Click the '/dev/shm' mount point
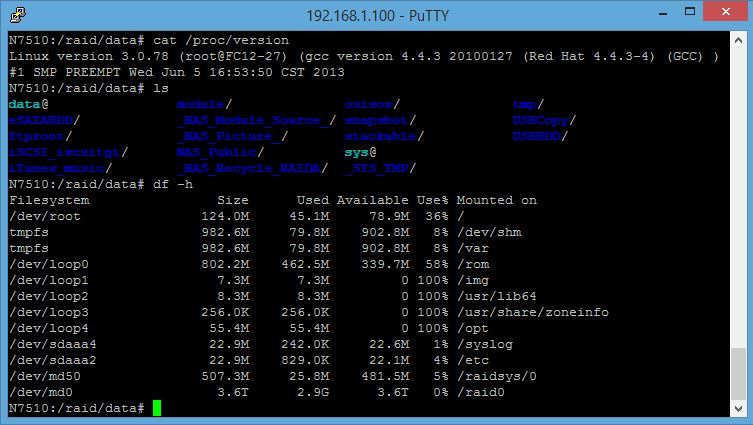Image resolution: width=753 pixels, height=425 pixels. point(489,232)
